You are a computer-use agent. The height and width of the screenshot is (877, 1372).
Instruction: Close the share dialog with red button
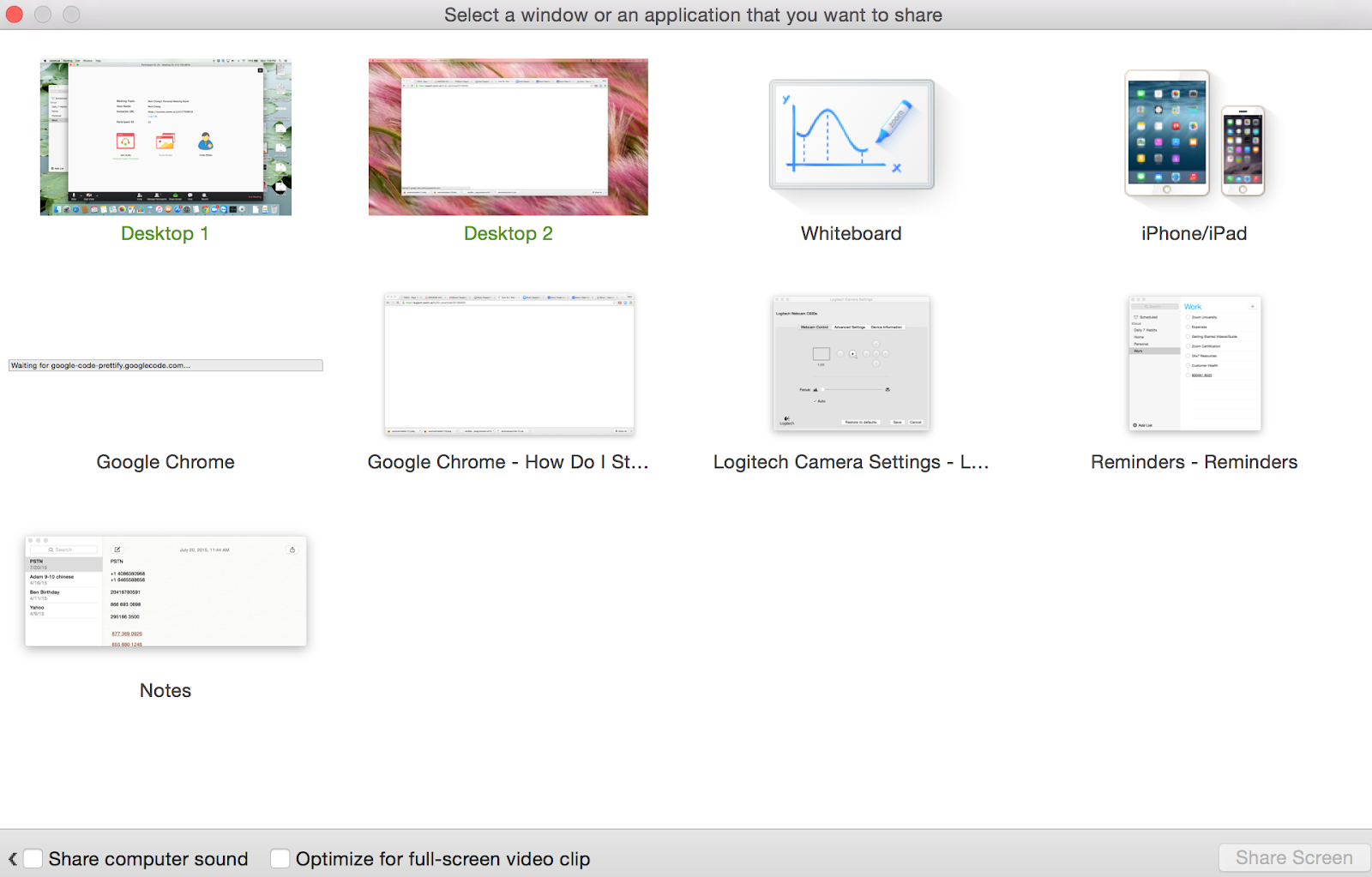pos(15,15)
